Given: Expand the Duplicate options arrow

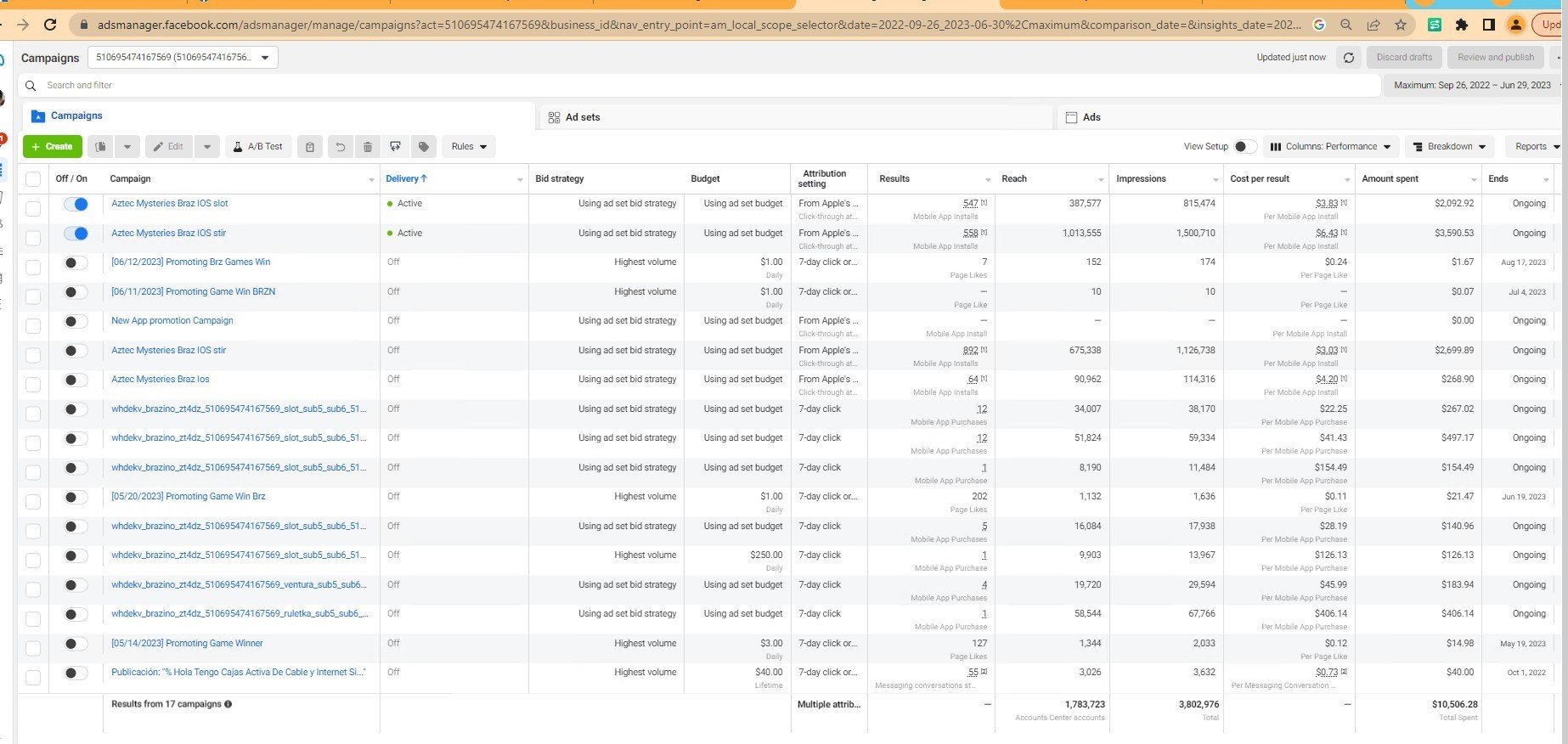Looking at the screenshot, I should pyautogui.click(x=127, y=147).
